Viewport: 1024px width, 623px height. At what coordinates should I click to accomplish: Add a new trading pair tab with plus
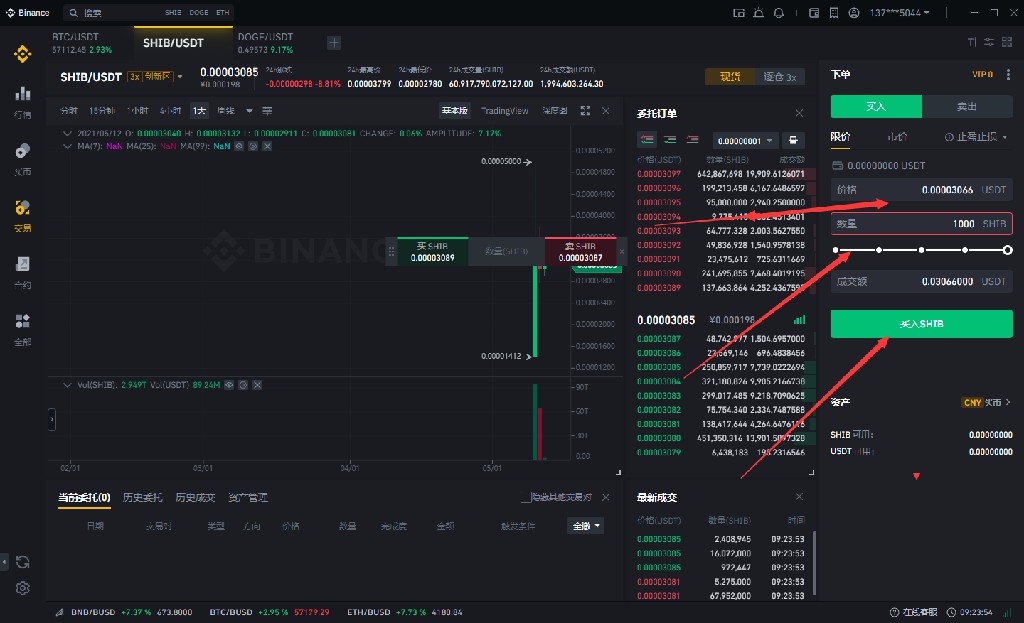pyautogui.click(x=334, y=42)
